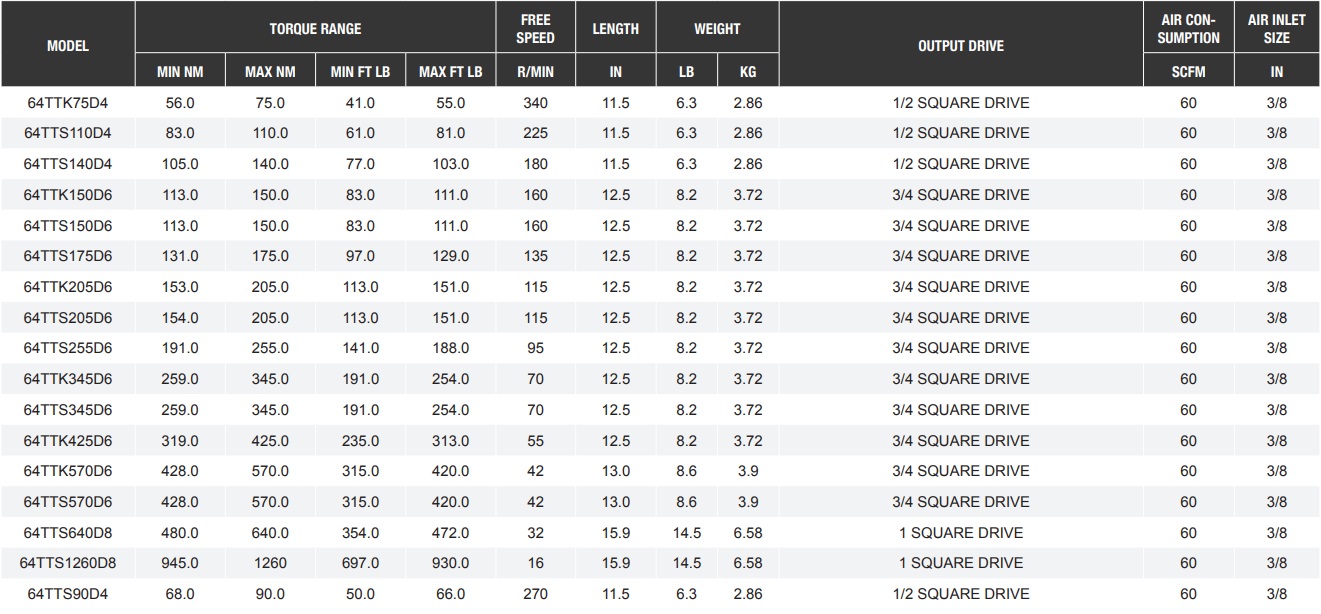
Task: Click the 64TTS90D4 model in the last row
Action: click(x=68, y=594)
